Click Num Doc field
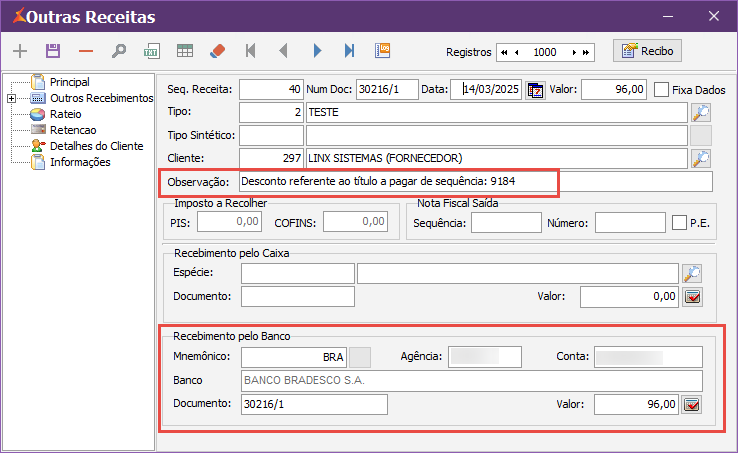 click(387, 89)
